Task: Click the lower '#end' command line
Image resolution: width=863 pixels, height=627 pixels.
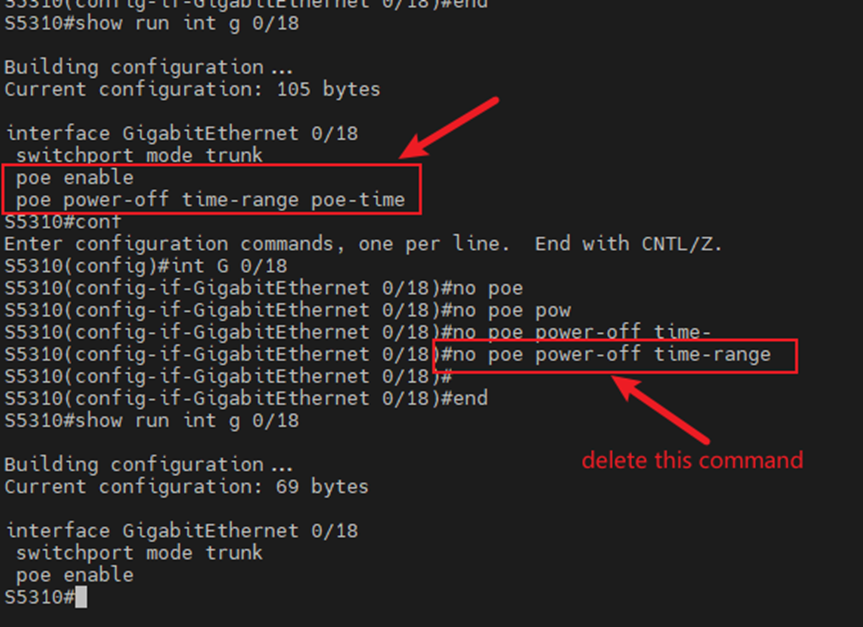Action: pos(246,399)
